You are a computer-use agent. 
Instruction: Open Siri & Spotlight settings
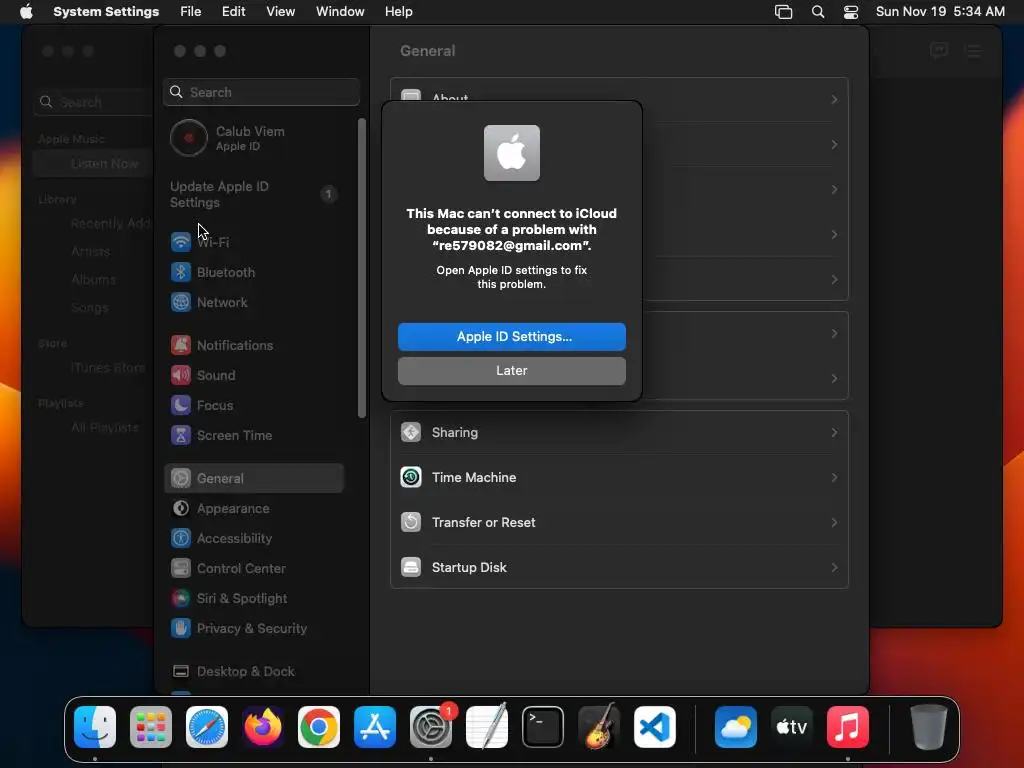point(254,598)
